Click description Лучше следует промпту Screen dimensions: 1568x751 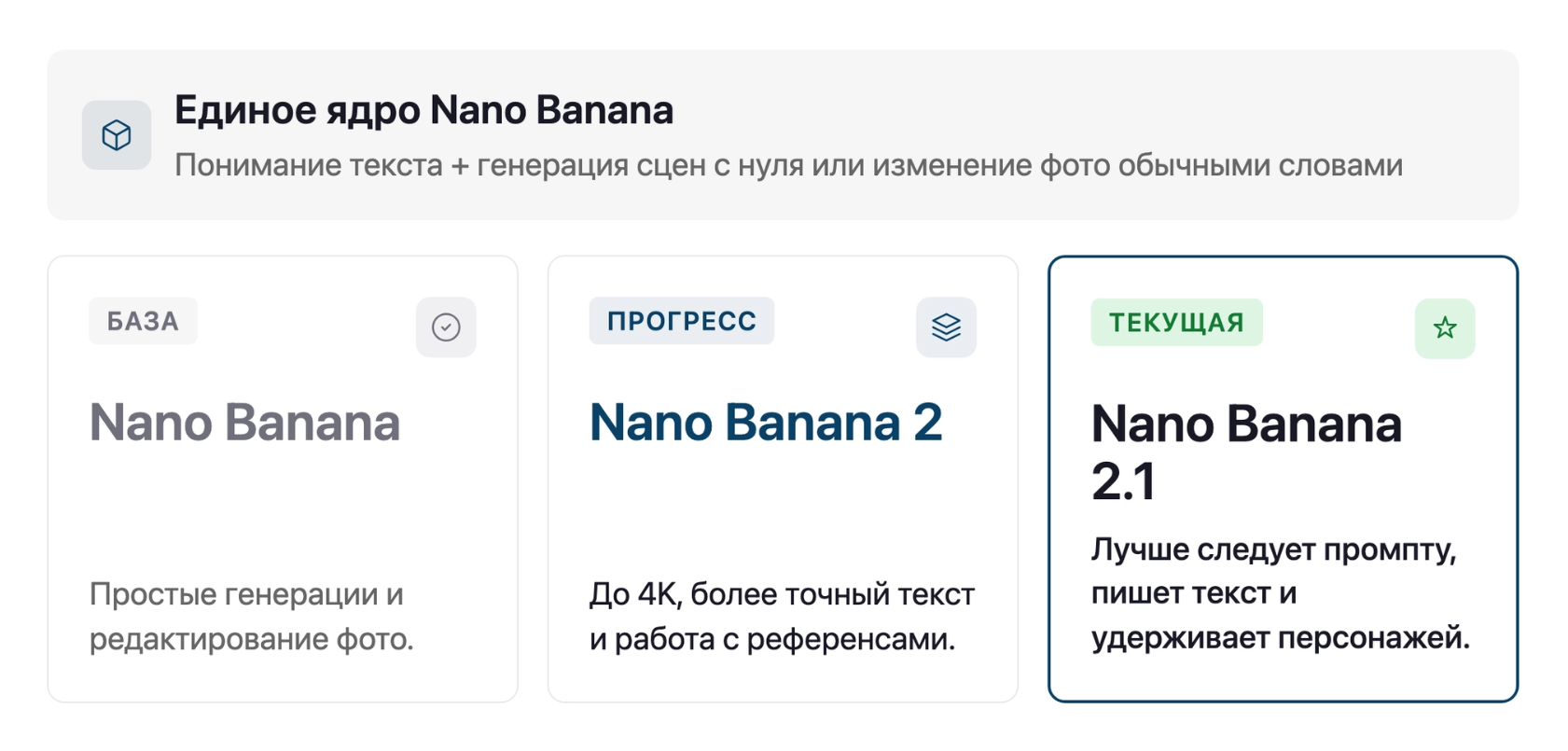click(1273, 549)
